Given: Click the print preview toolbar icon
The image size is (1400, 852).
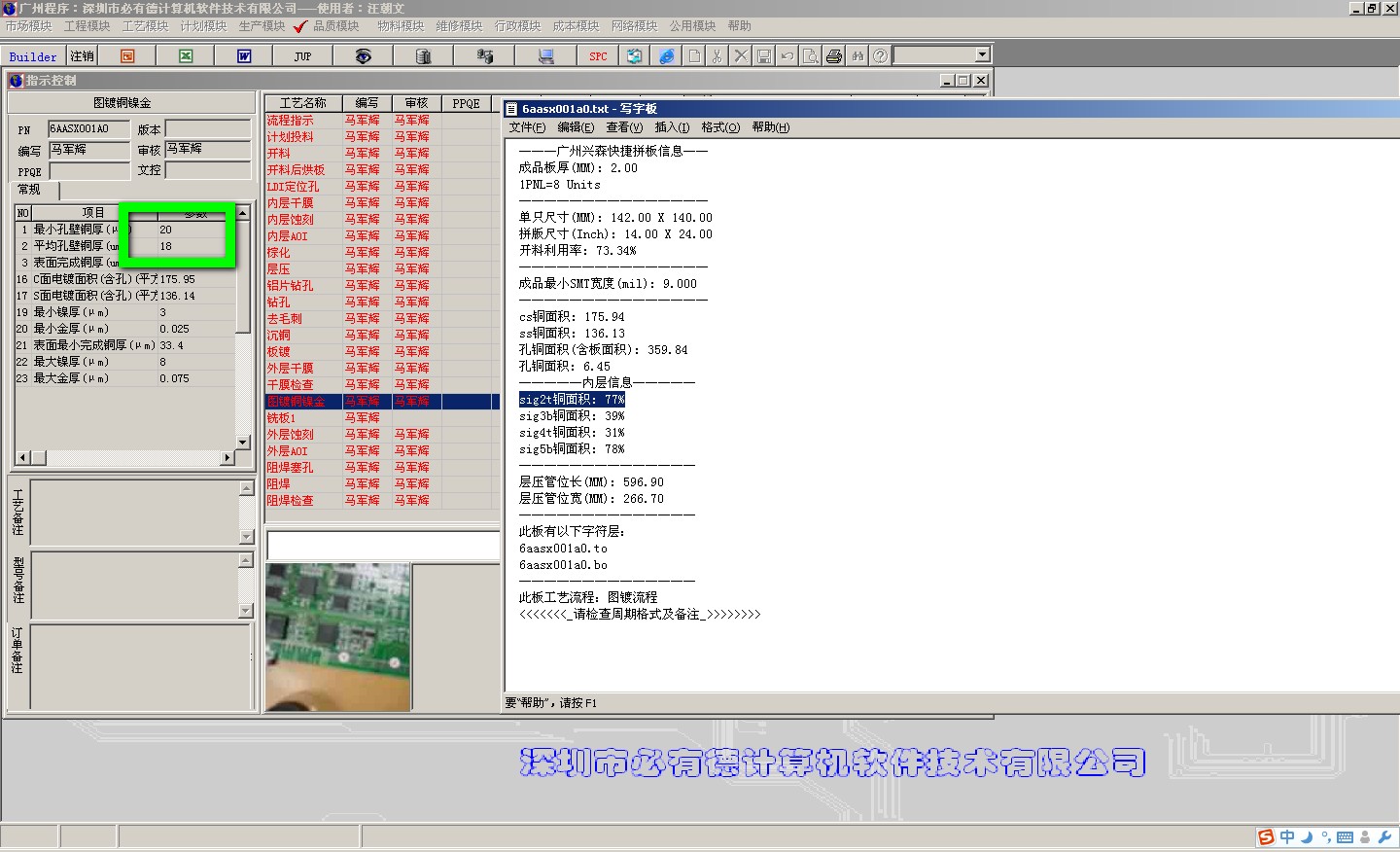Looking at the screenshot, I should click(x=811, y=56).
